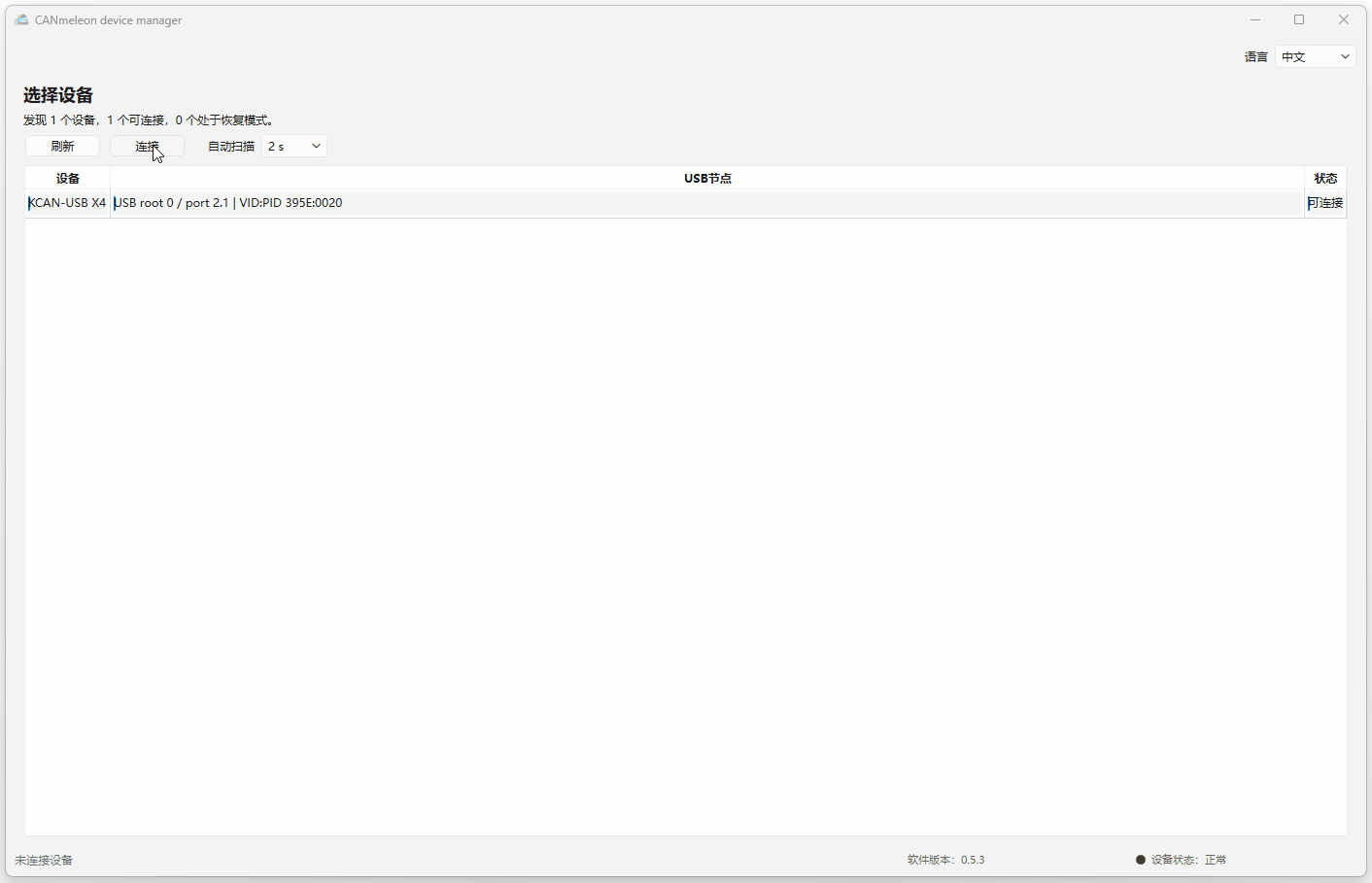Click the 设备状态 indicator dot
Viewport: 1372px width, 883px height.
[x=1141, y=860]
